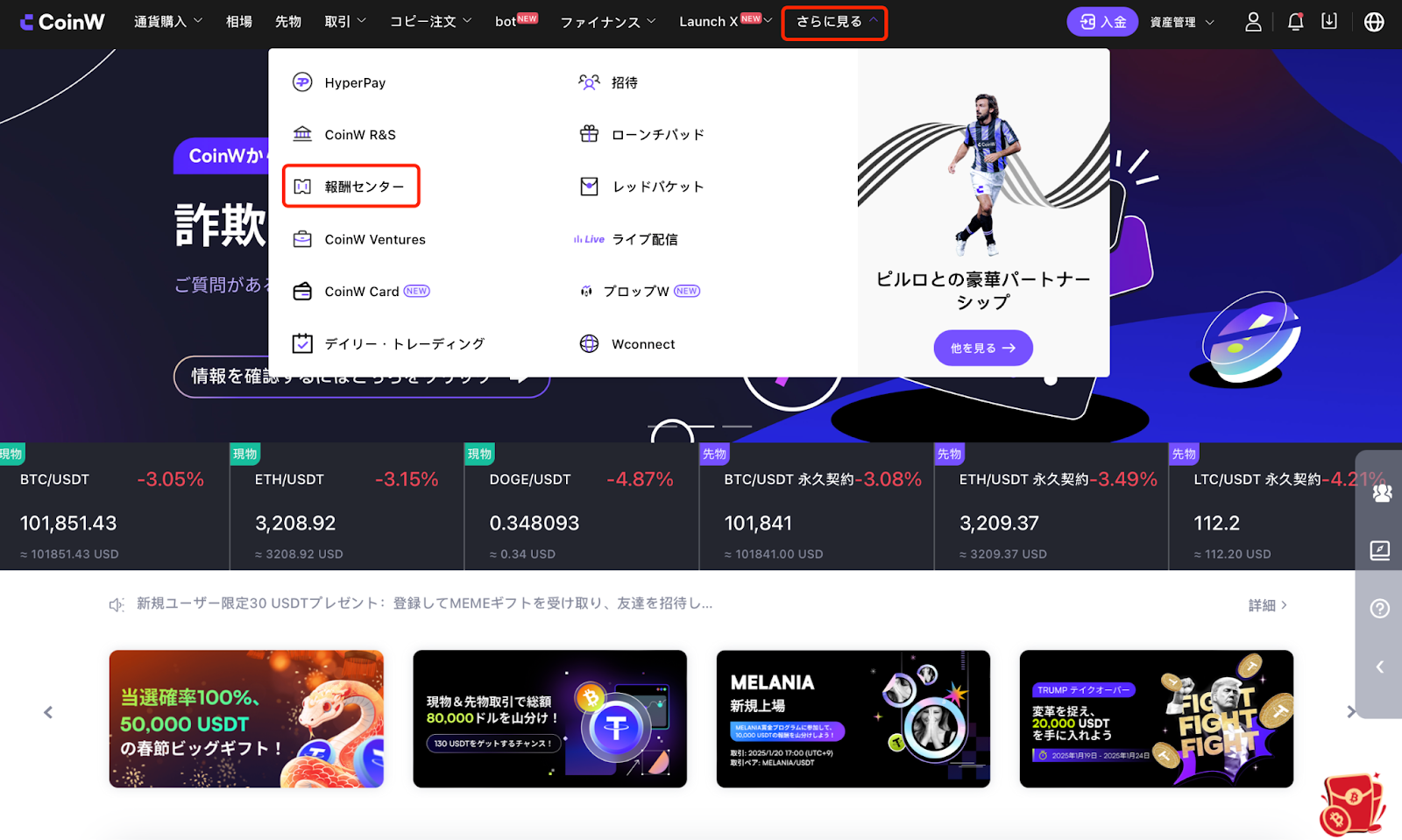Open the 新規ユーザー限定30 USDT announcement

pos(424,604)
